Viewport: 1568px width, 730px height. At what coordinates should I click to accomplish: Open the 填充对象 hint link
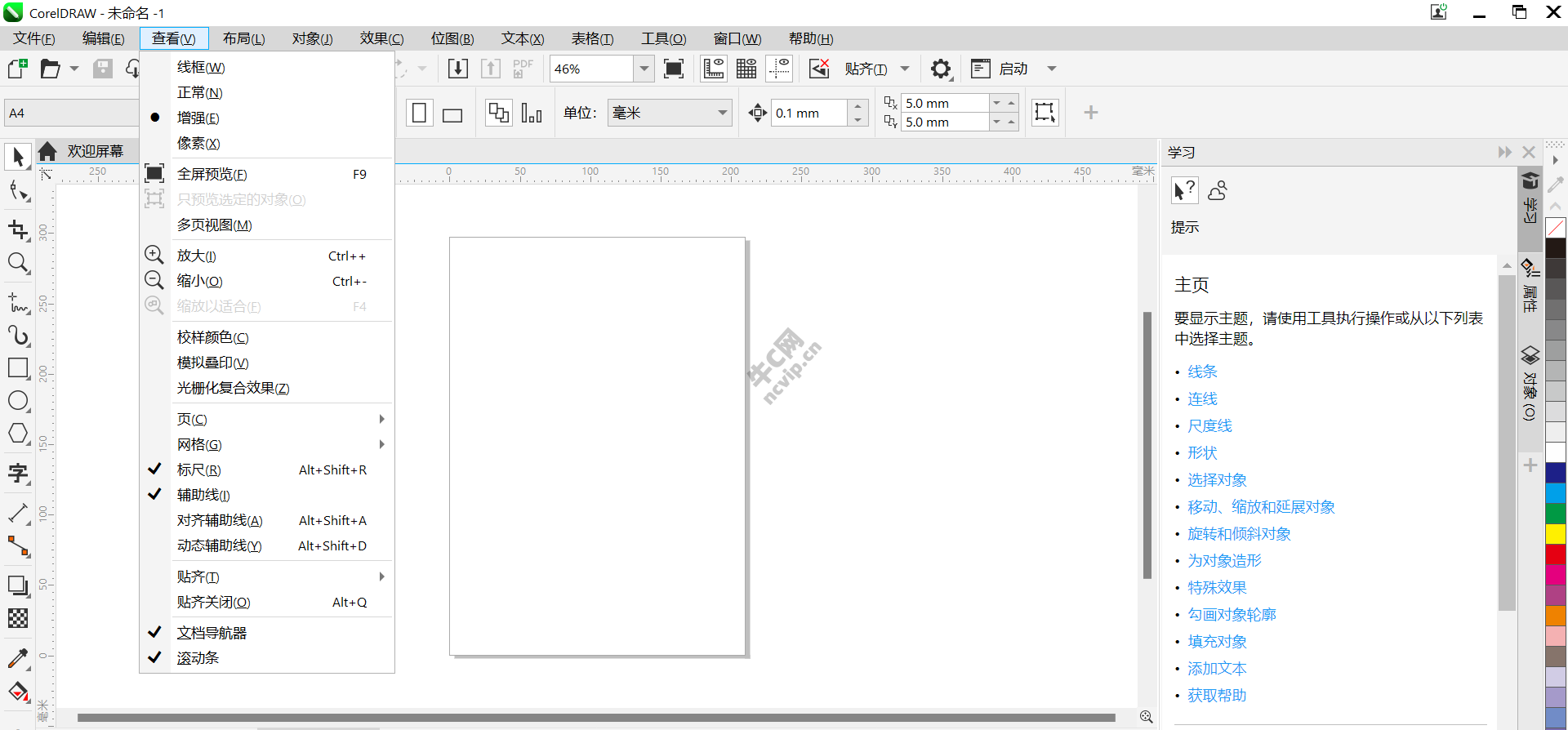click(1217, 641)
